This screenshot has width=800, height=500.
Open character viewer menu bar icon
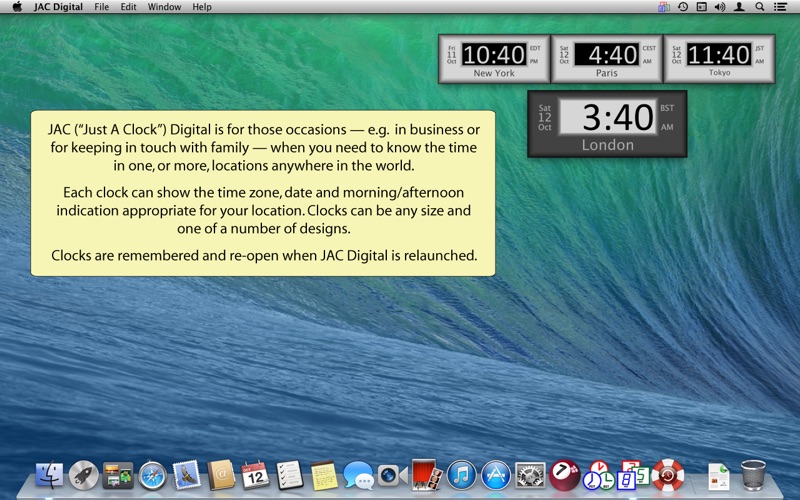tap(702, 7)
